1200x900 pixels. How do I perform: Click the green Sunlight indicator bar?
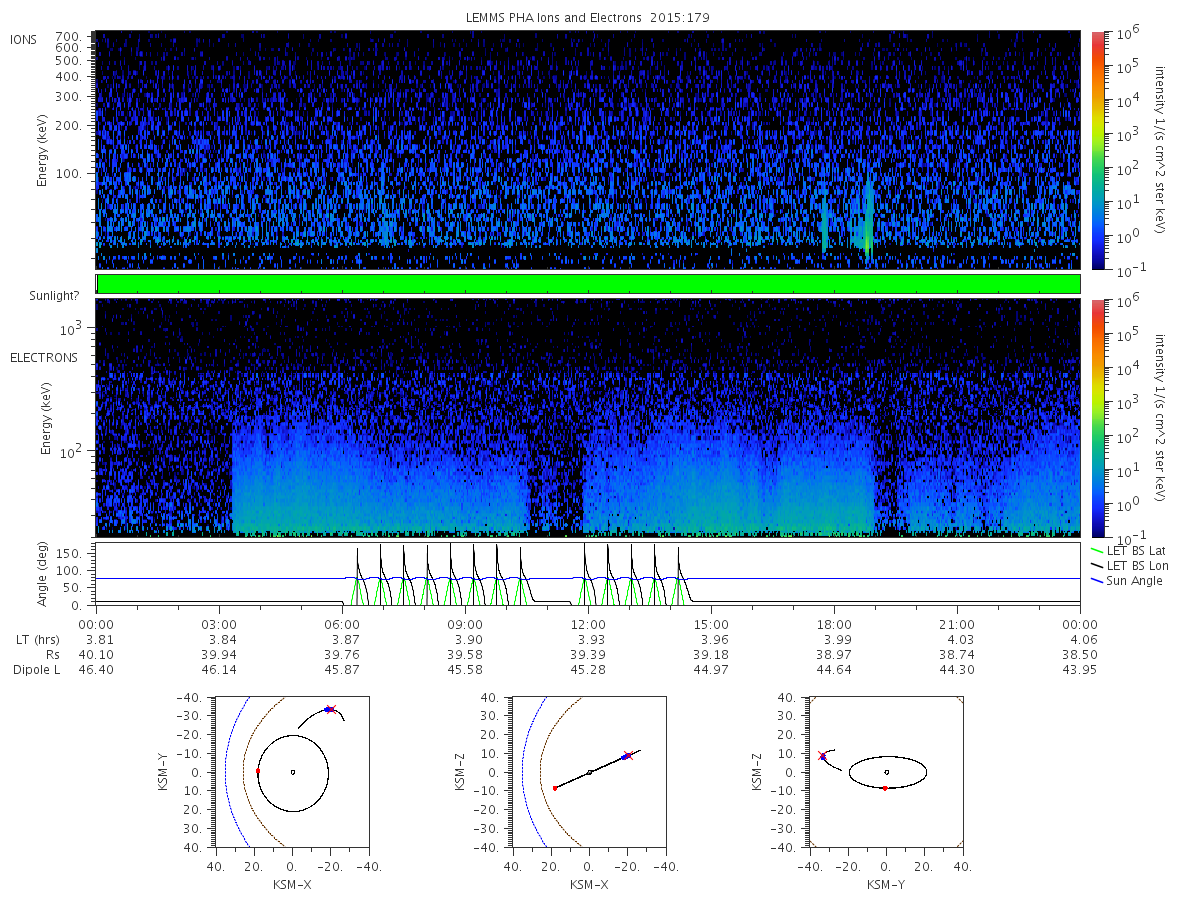point(588,284)
